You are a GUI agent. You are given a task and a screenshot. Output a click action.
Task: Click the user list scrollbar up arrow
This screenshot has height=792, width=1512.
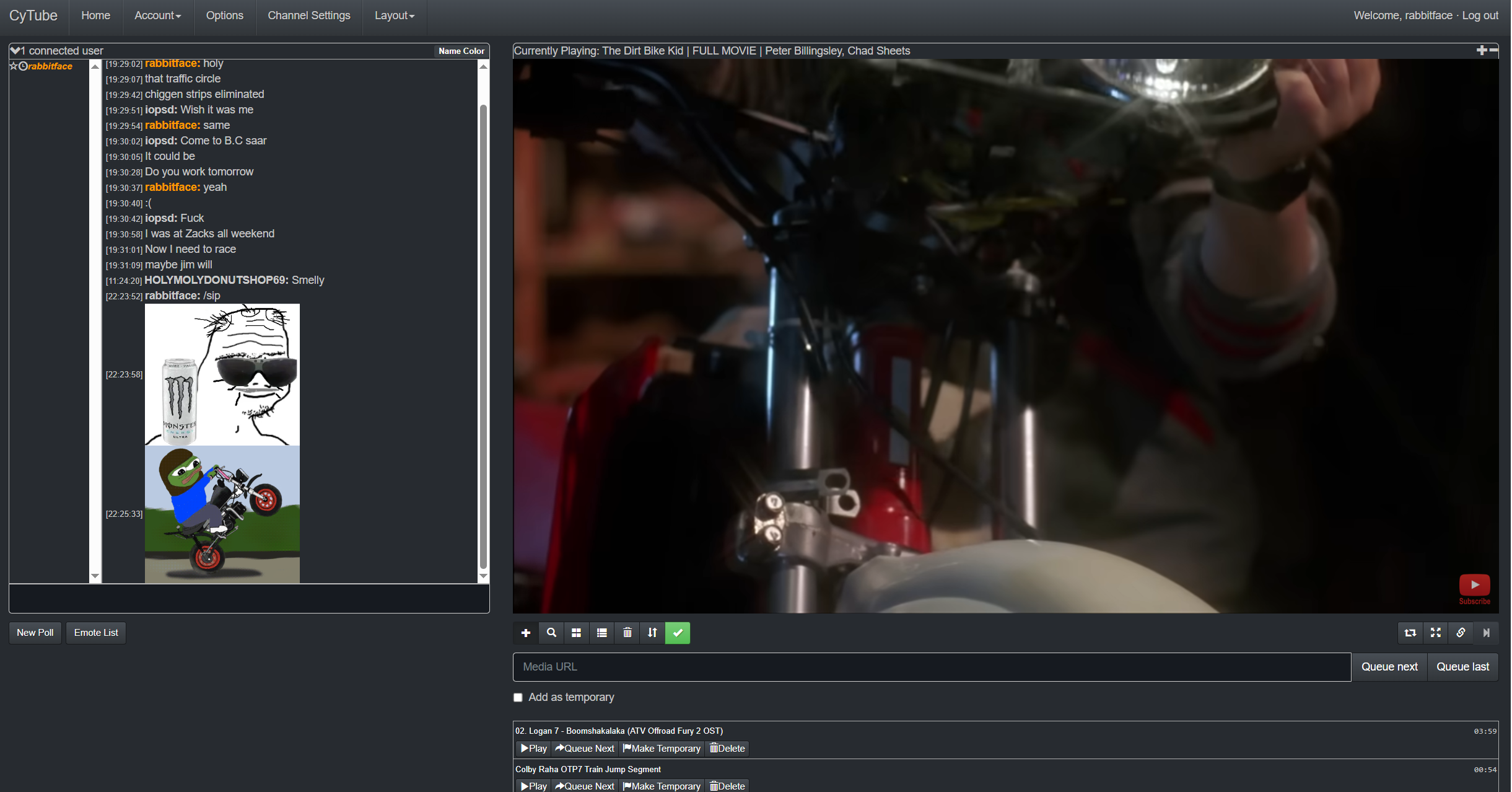[95, 66]
